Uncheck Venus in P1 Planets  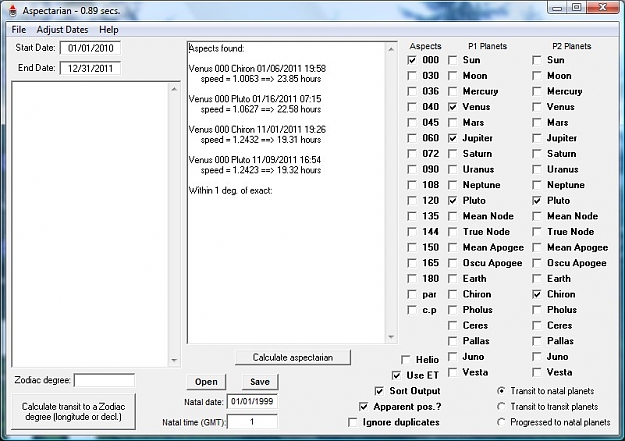[x=452, y=107]
